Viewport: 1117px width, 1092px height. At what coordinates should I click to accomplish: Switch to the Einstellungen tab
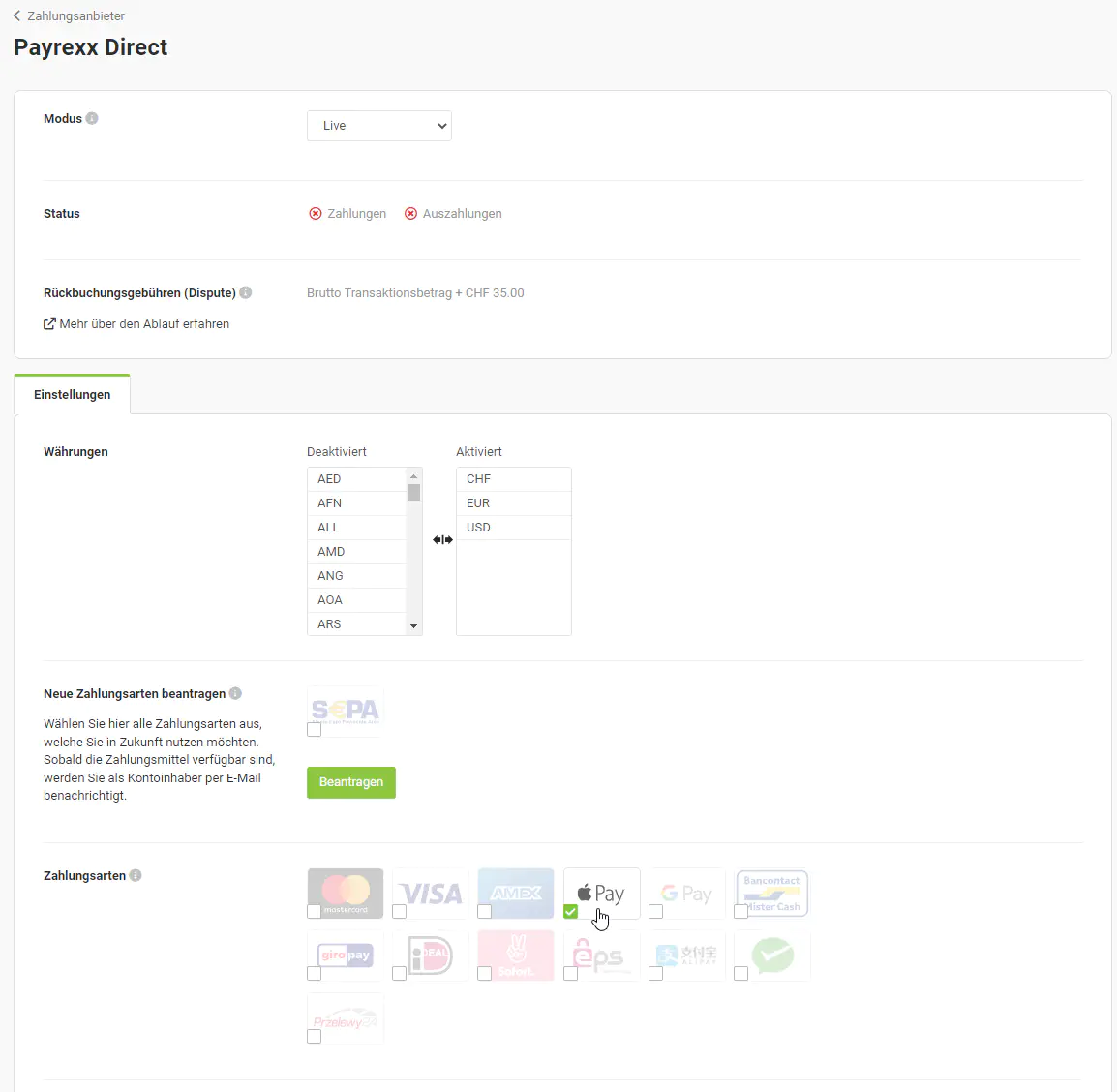73,395
